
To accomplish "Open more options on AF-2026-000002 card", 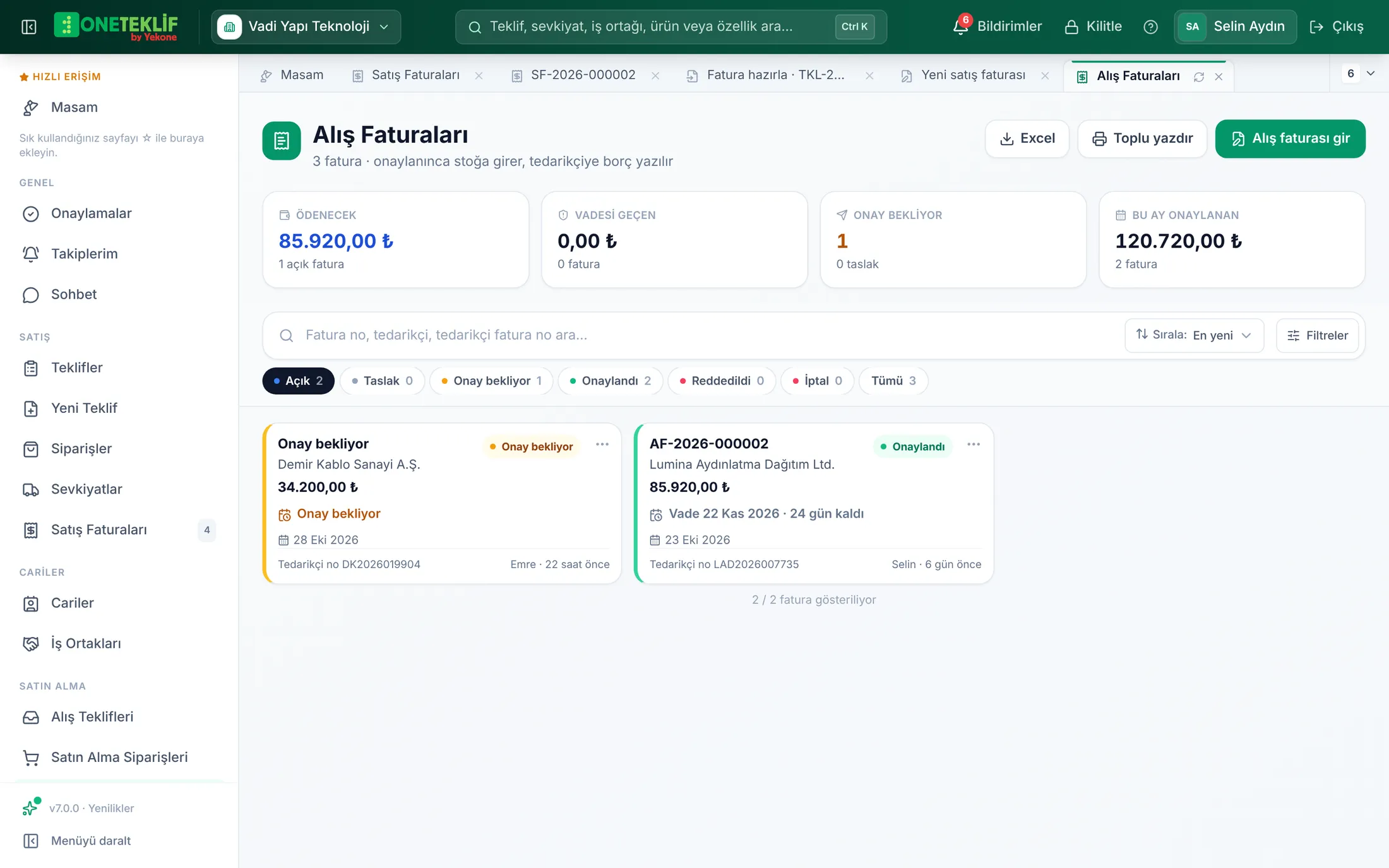I will point(974,444).
